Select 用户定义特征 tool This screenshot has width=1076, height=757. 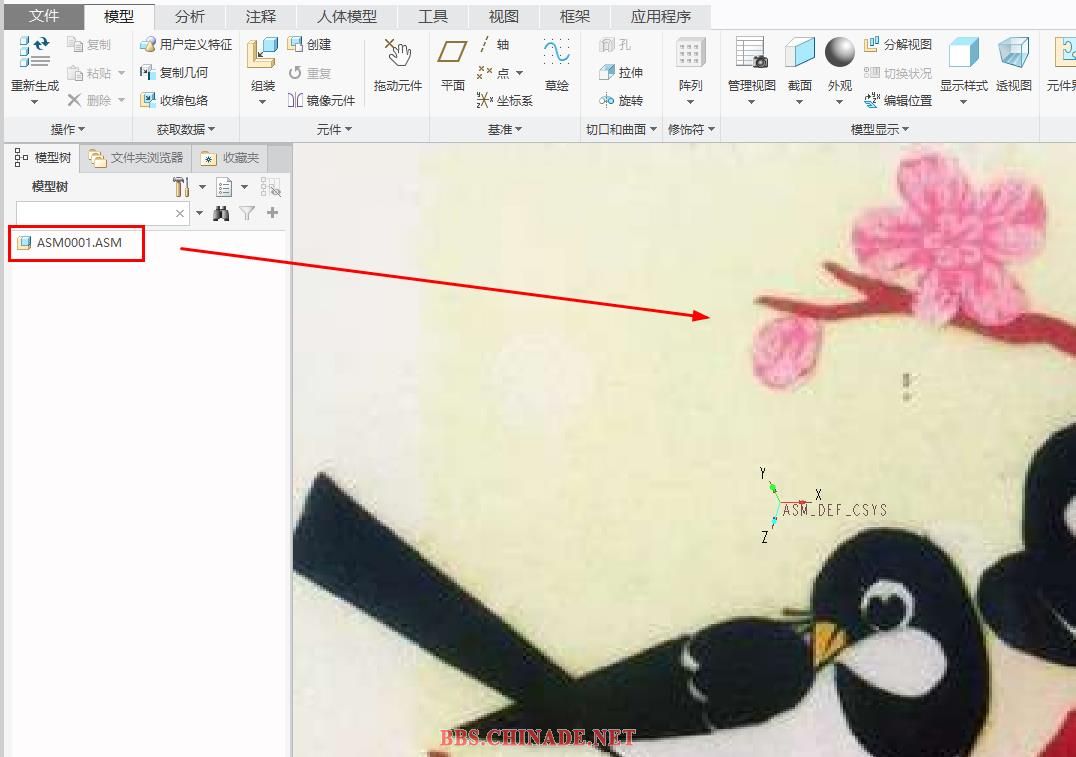click(186, 45)
